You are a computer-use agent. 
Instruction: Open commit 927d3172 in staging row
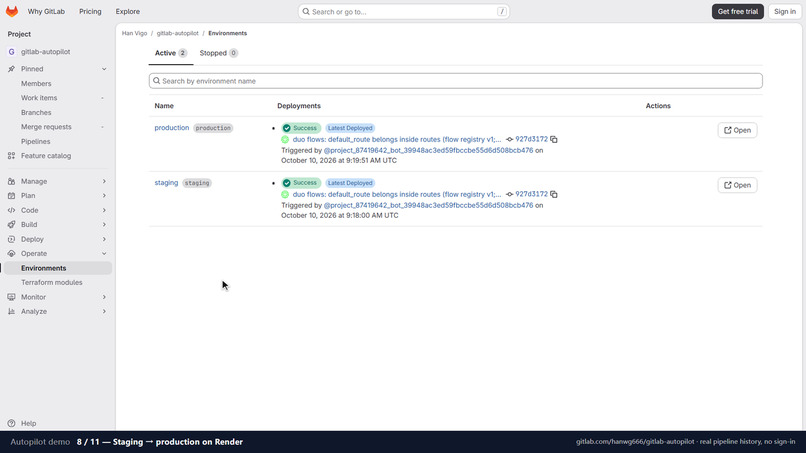pyautogui.click(x=532, y=194)
